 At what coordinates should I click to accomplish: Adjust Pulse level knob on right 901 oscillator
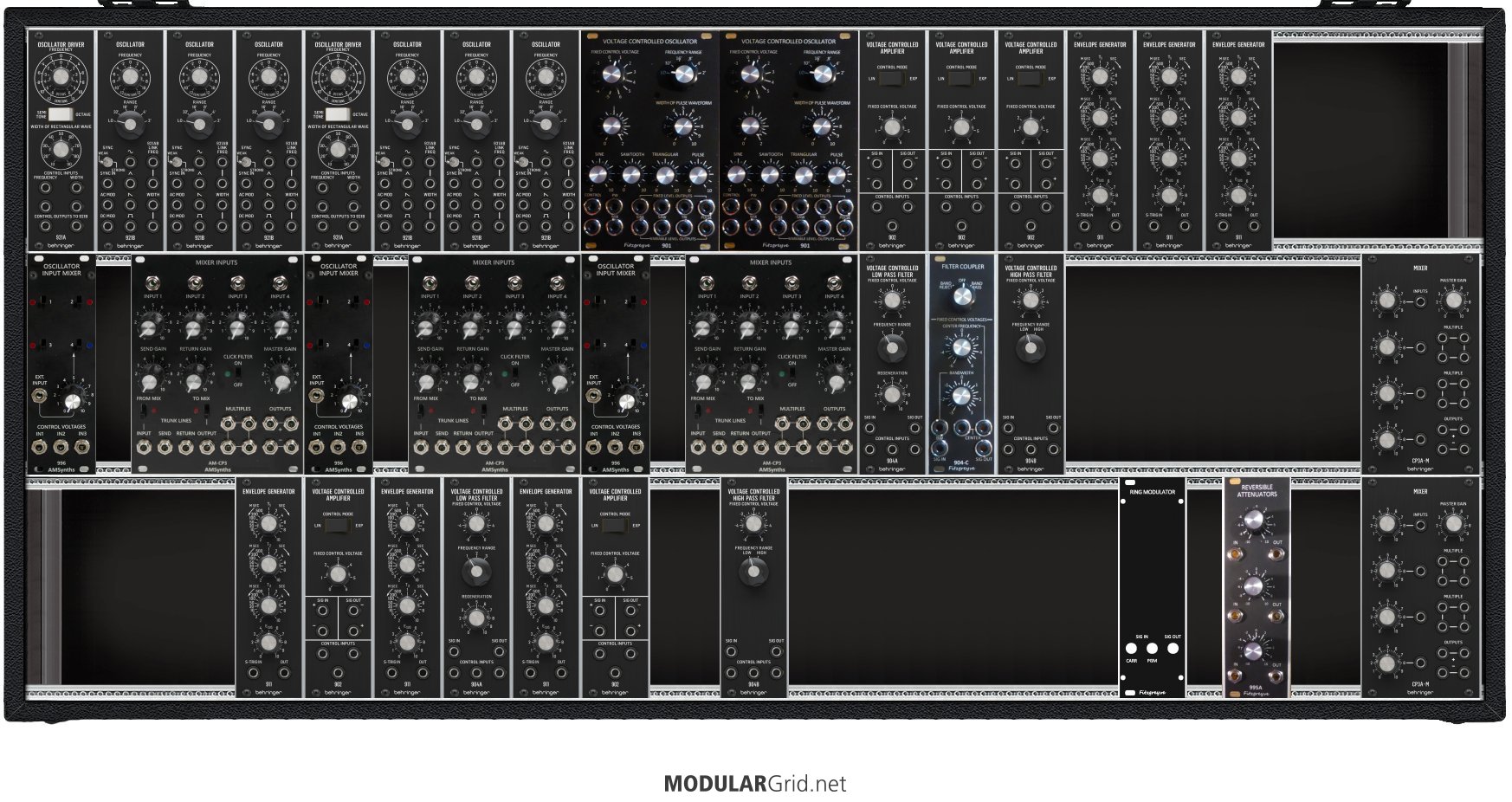[x=836, y=175]
